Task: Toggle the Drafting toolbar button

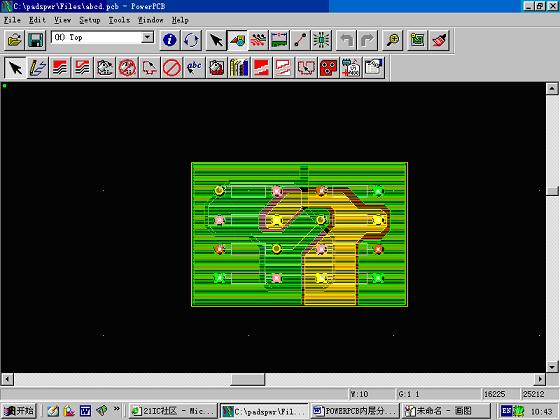Action: [x=237, y=40]
